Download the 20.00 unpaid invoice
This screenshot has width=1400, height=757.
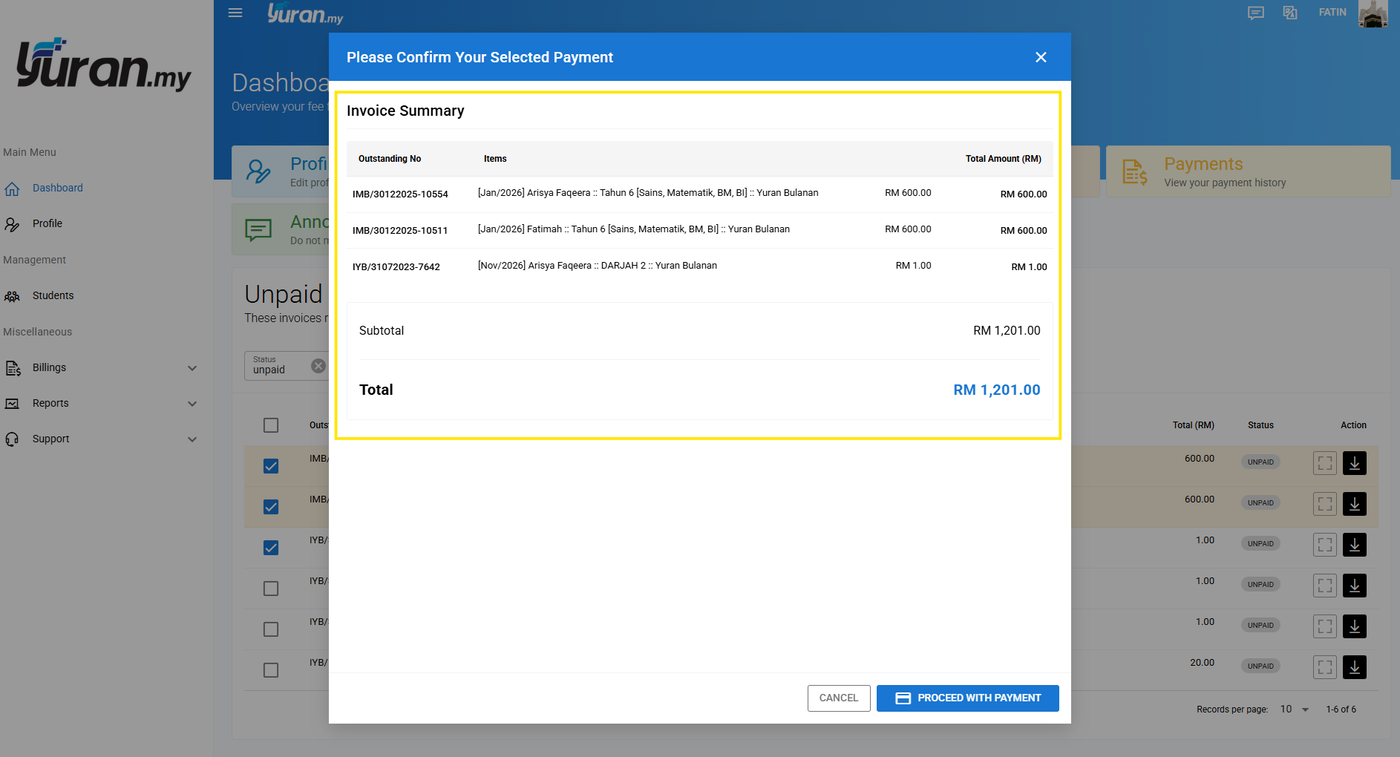tap(1354, 666)
